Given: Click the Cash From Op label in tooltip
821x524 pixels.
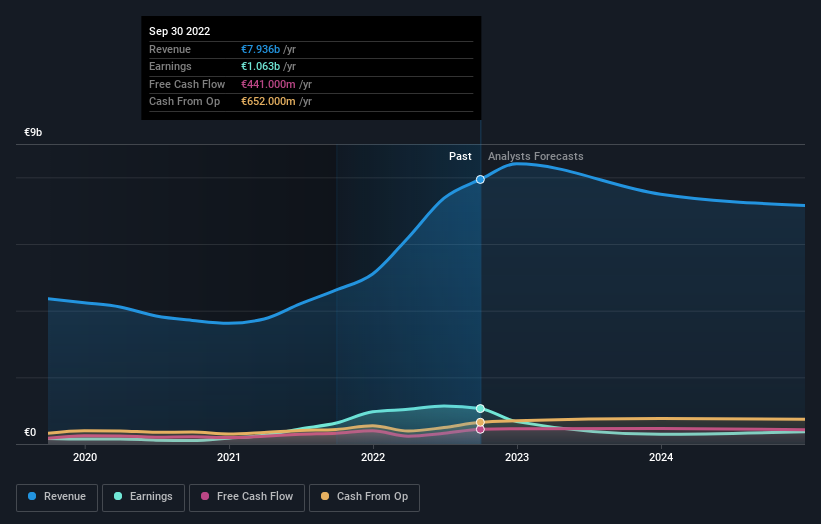Looking at the screenshot, I should point(184,102).
